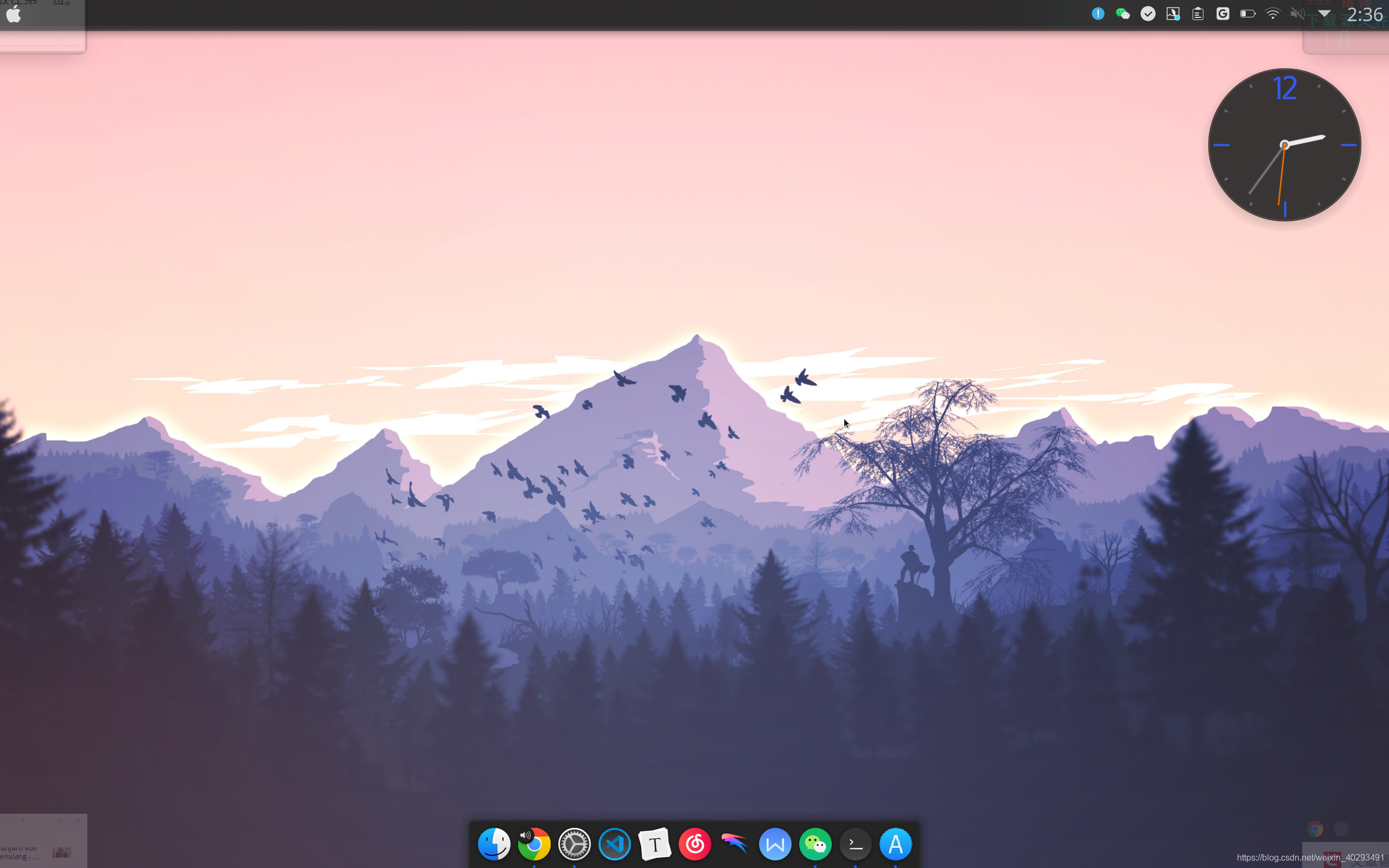Open Finder from the dock
1389x868 pixels.
coord(494,844)
